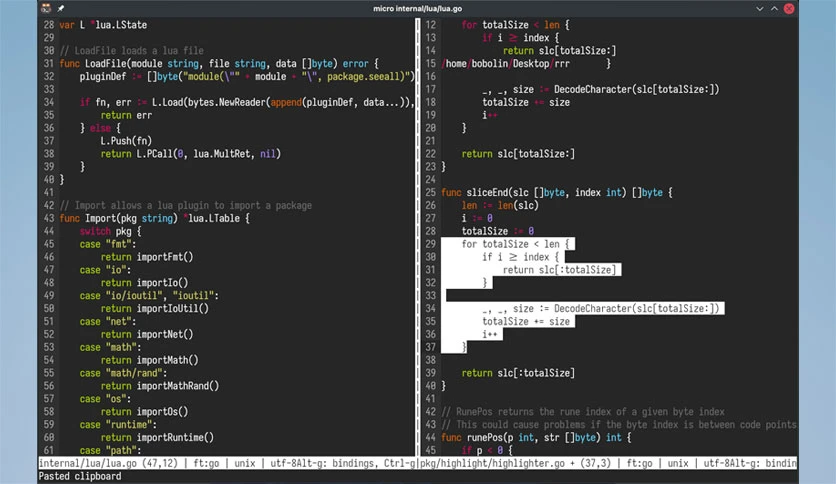Click the 'return slc[totalSize:]' line numbered 22
This screenshot has width=836, height=484.
click(518, 154)
